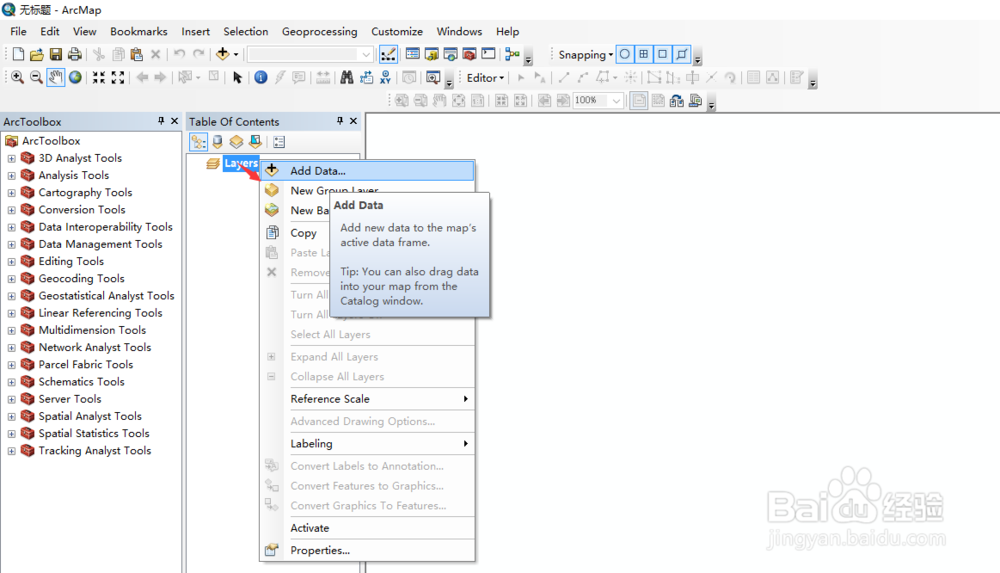Open the Geoprocessing menu

[320, 31]
